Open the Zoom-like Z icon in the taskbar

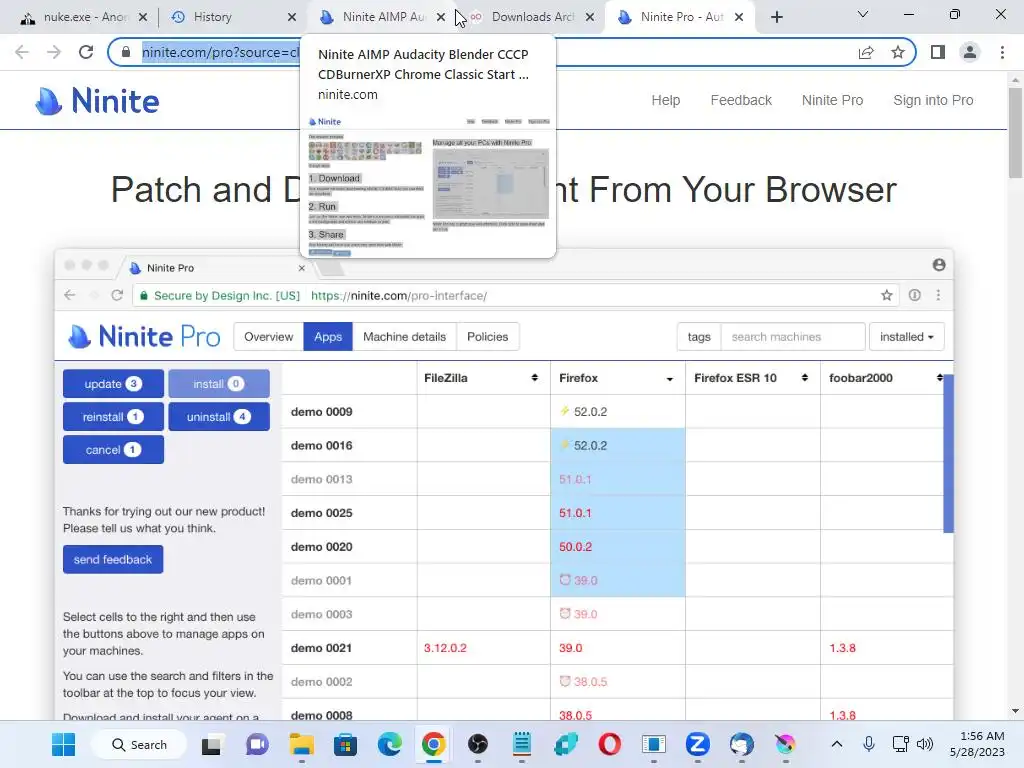coord(697,744)
